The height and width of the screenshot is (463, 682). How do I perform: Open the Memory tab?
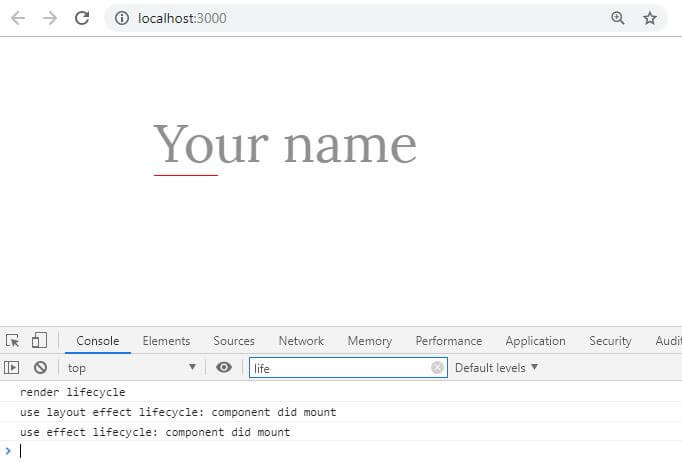(x=370, y=341)
